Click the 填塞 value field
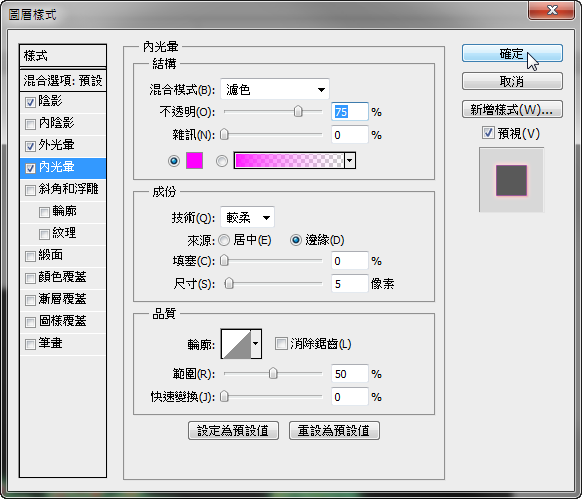Viewport: 582px width, 499px height. pos(350,261)
